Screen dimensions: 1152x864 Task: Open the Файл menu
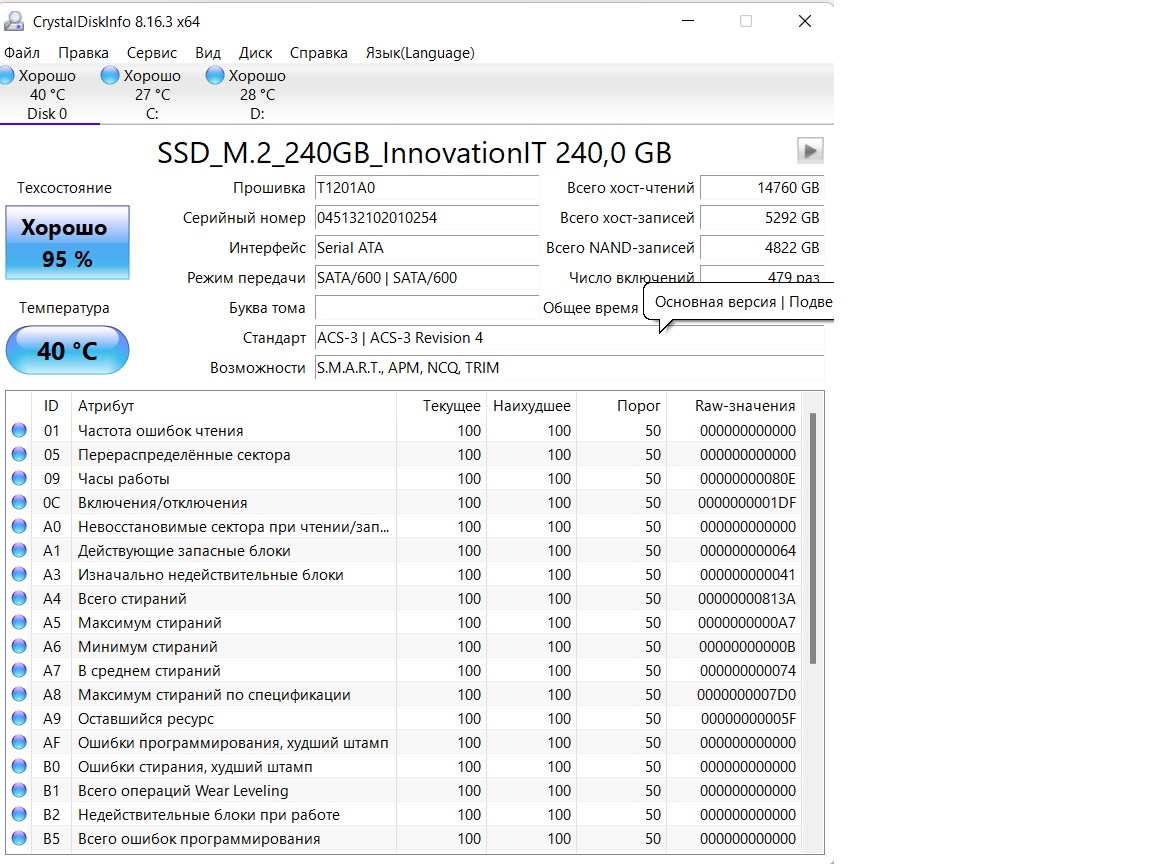(x=22, y=53)
